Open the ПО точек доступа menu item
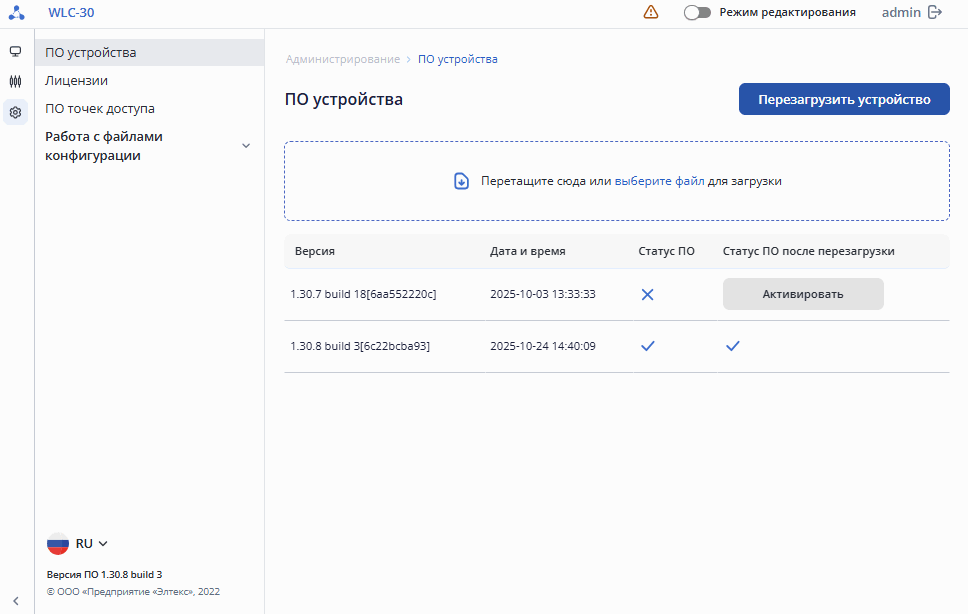This screenshot has height=614, width=968. (100, 108)
